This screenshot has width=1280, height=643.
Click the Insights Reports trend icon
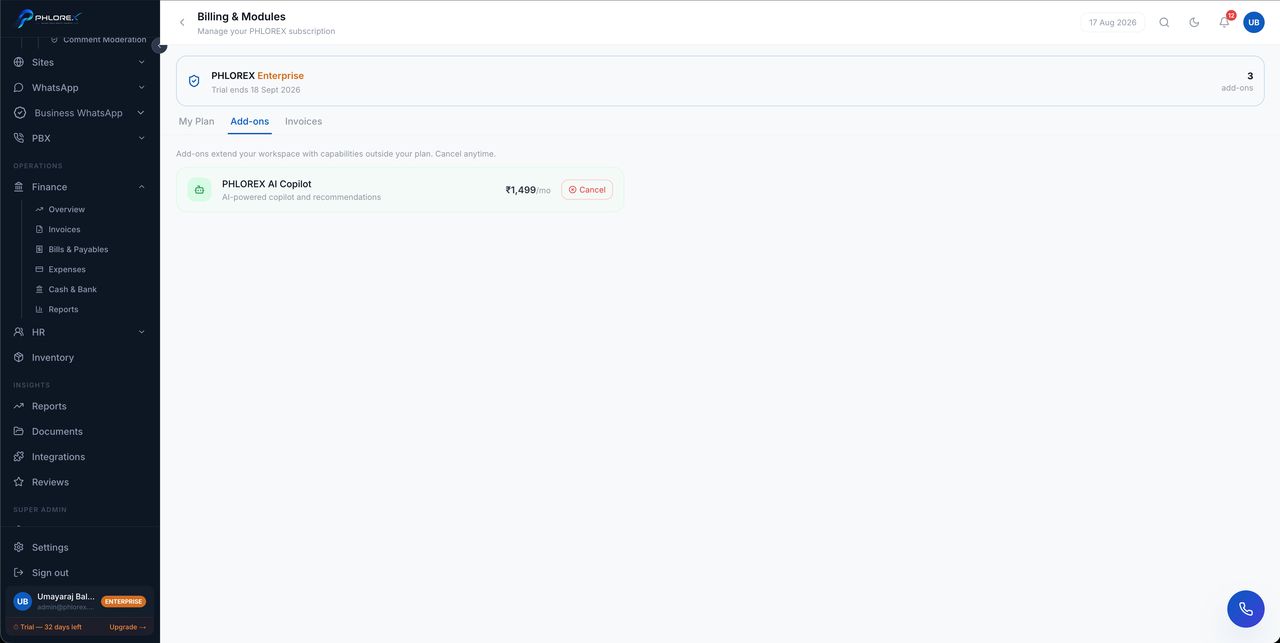point(19,406)
